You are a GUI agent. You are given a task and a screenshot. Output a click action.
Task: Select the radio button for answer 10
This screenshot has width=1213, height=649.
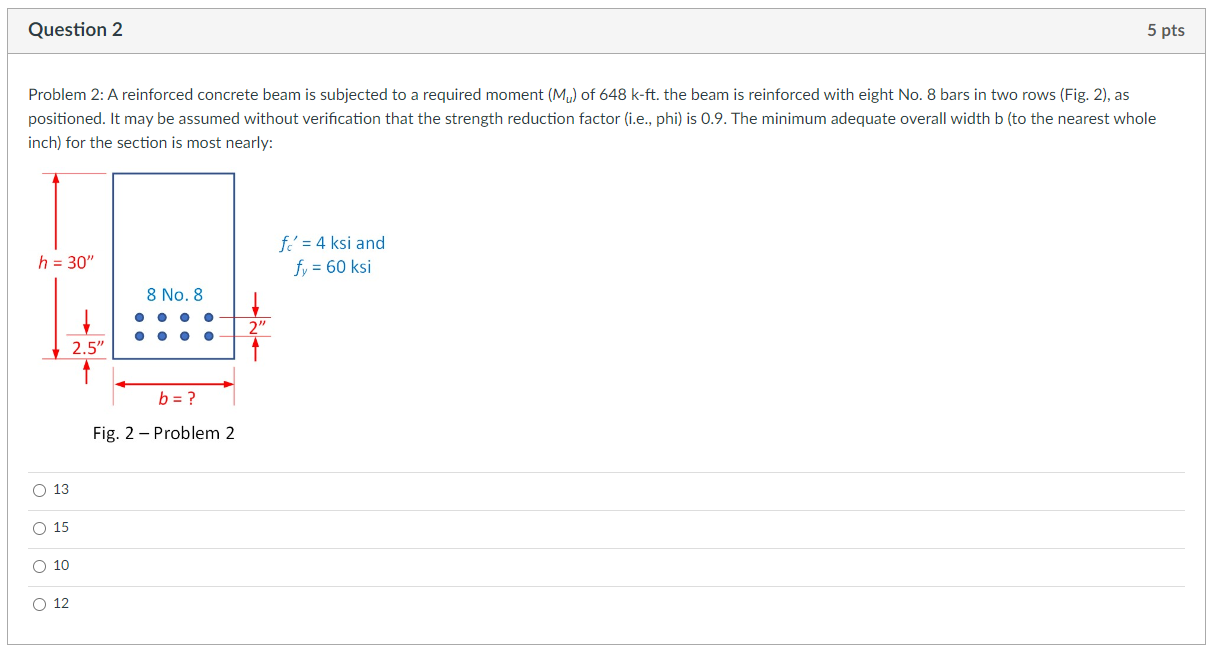(x=38, y=565)
